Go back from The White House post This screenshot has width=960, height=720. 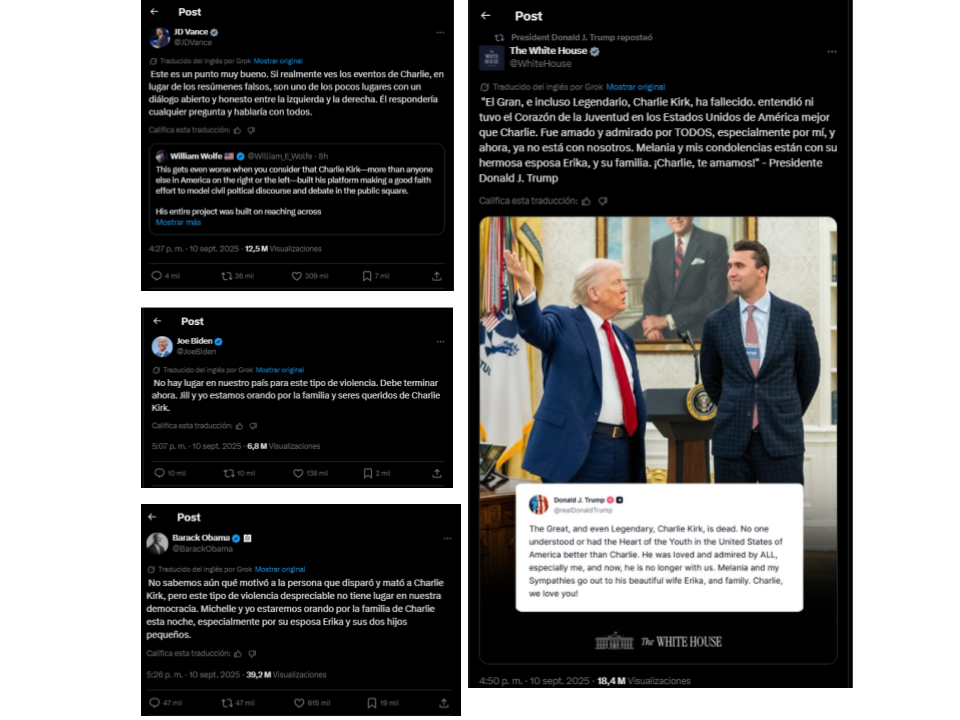click(x=486, y=16)
